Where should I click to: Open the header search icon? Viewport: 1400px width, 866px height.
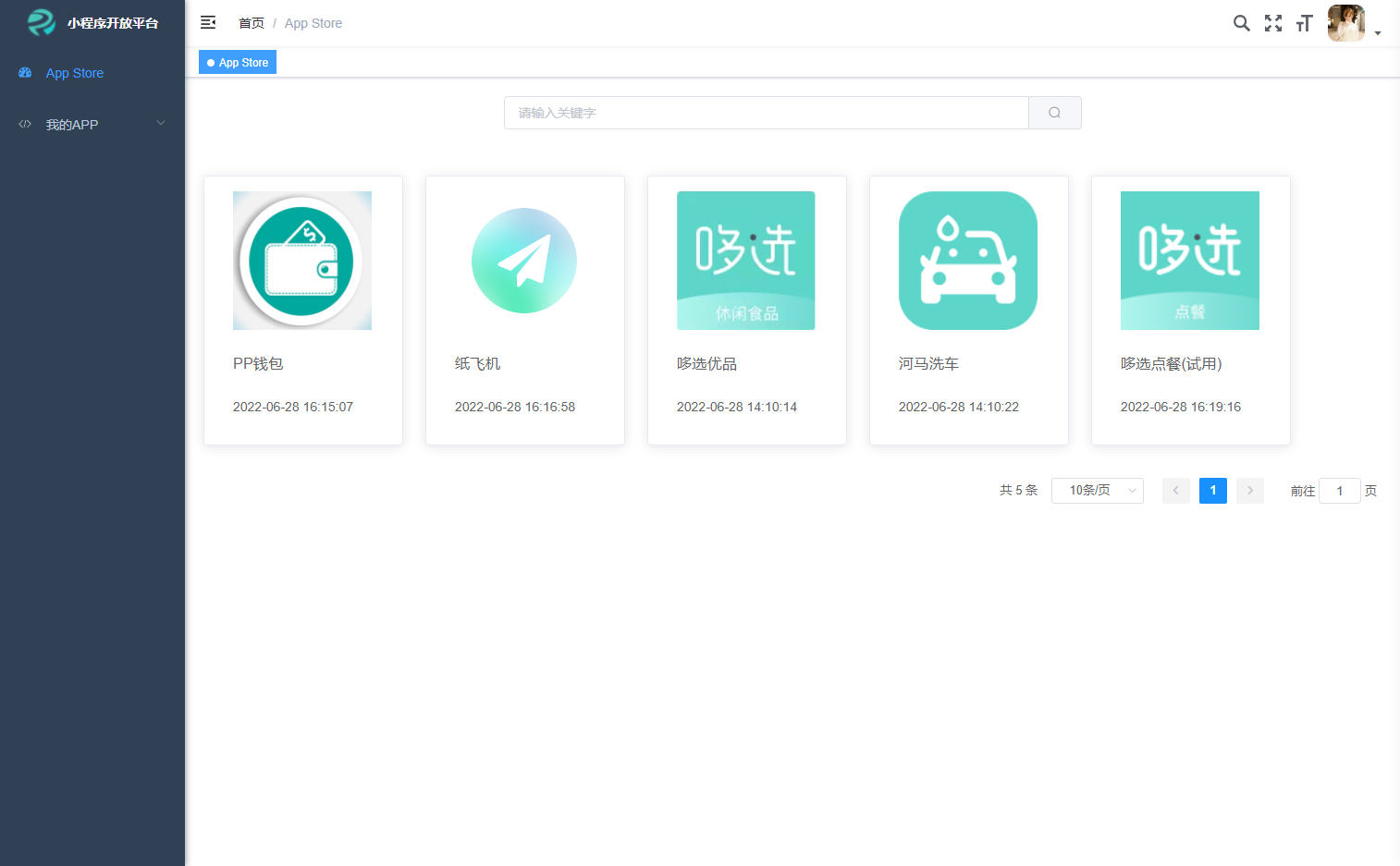point(1242,23)
